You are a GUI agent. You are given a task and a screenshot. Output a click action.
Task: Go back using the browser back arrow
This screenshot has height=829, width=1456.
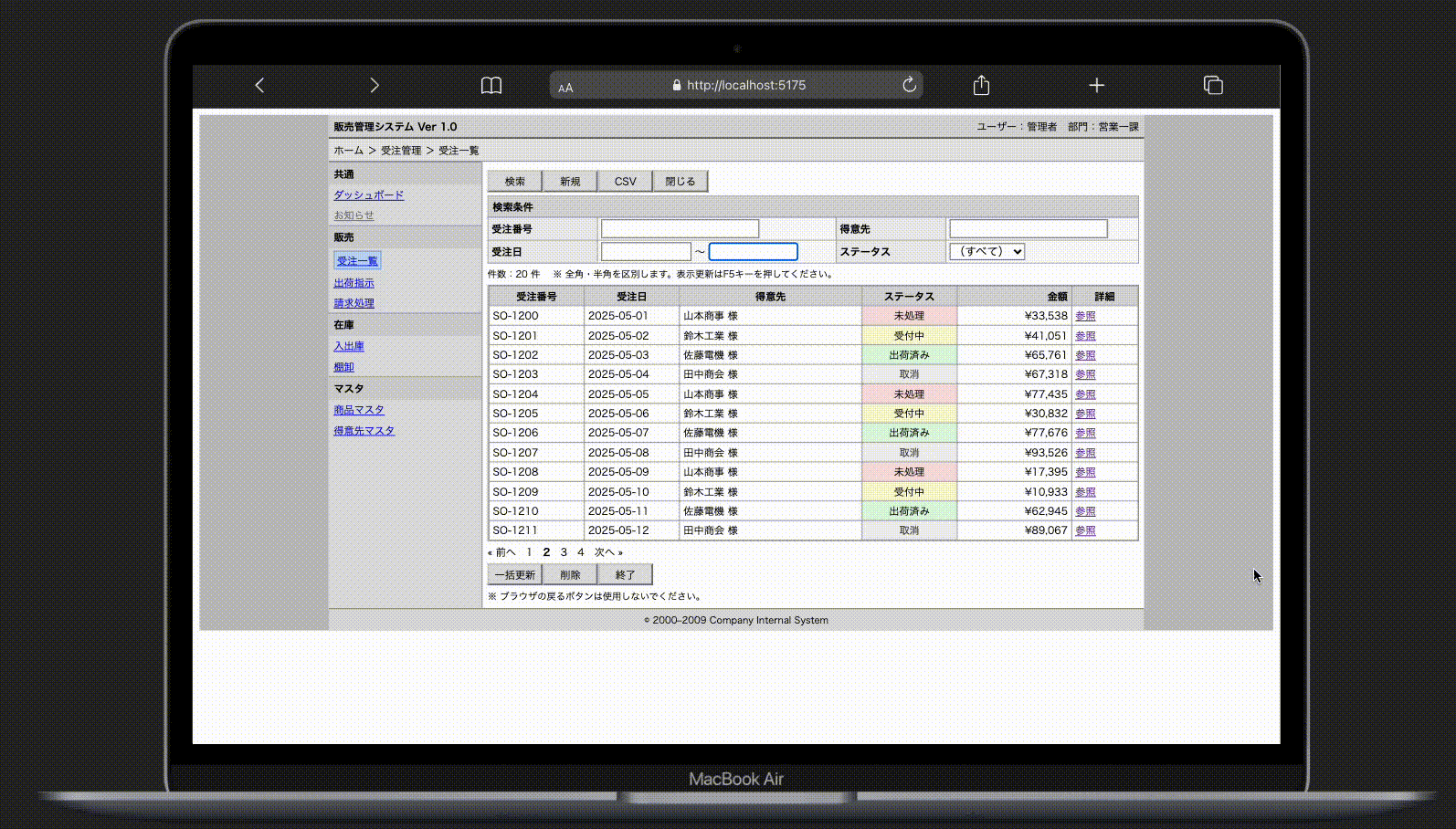(259, 85)
